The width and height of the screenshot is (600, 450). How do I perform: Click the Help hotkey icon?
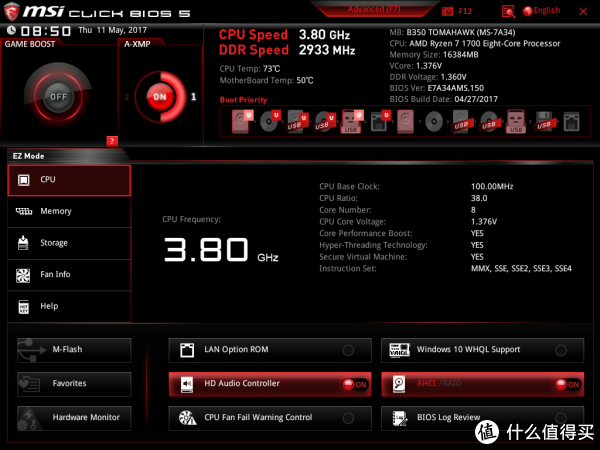[x=24, y=307]
